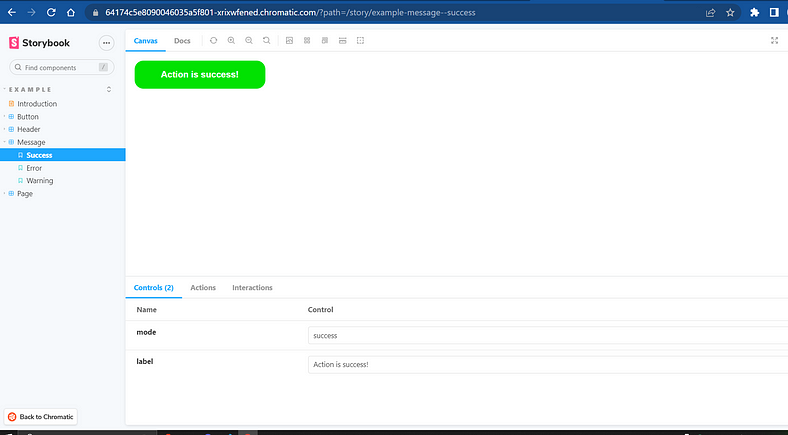
Task: Open Storybook sidebar ellipsis menu
Action: [107, 43]
